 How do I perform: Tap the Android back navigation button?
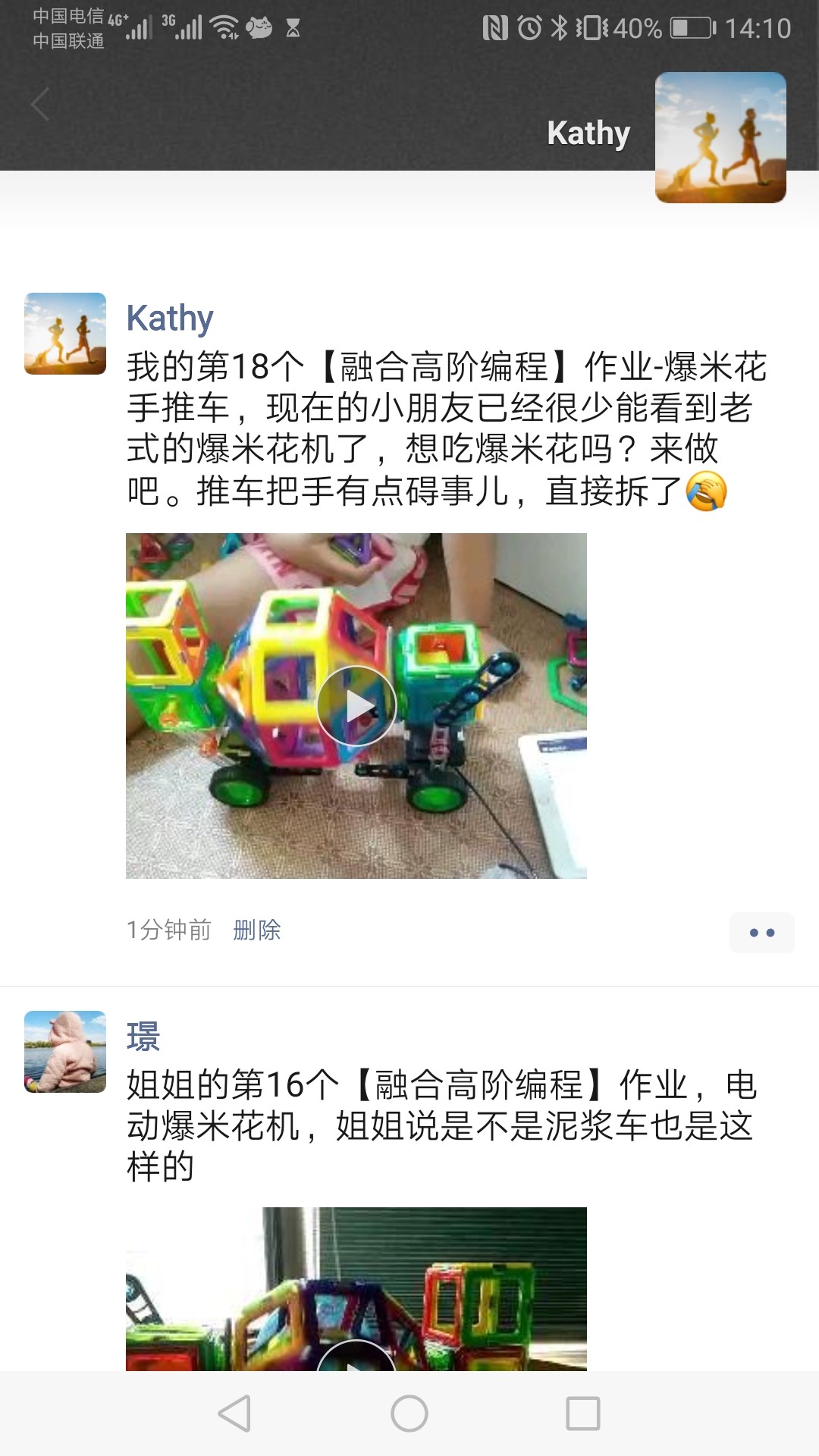click(x=234, y=1414)
